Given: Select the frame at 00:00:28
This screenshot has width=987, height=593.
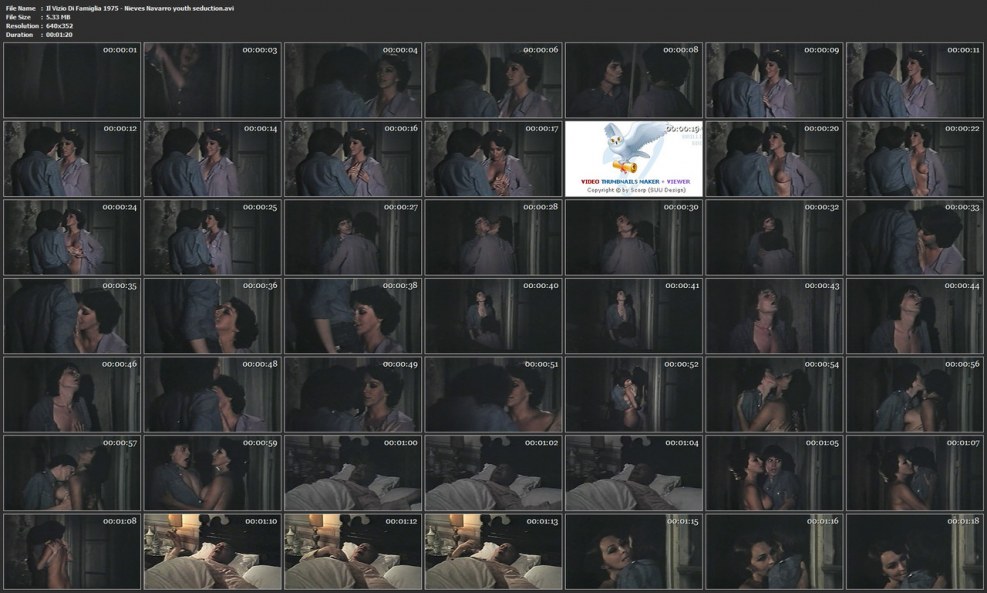Looking at the screenshot, I should [493, 237].
